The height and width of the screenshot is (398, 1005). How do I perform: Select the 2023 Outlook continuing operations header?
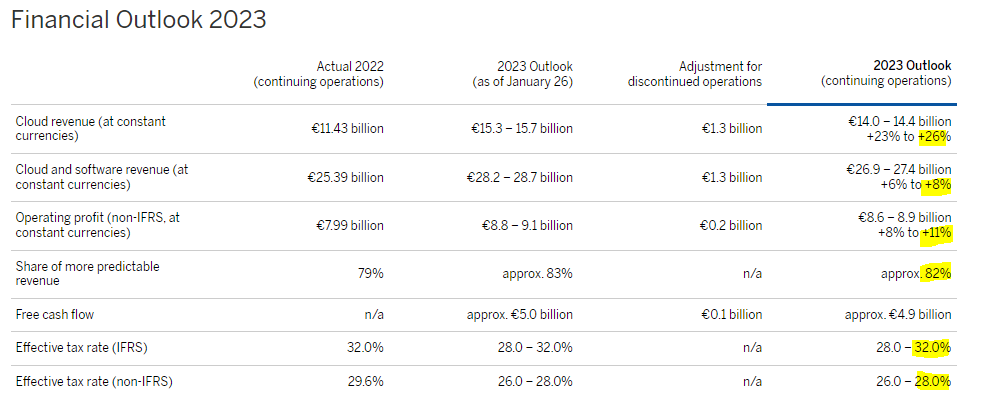(886, 73)
